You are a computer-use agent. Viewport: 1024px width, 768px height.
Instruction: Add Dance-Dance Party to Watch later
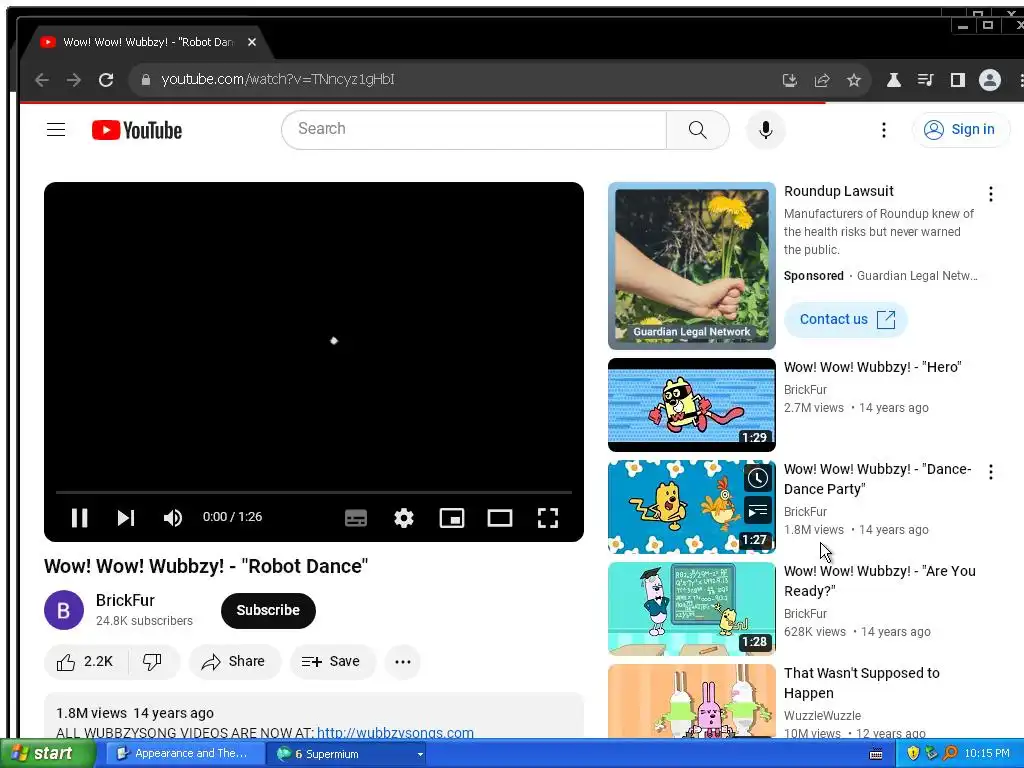point(758,479)
